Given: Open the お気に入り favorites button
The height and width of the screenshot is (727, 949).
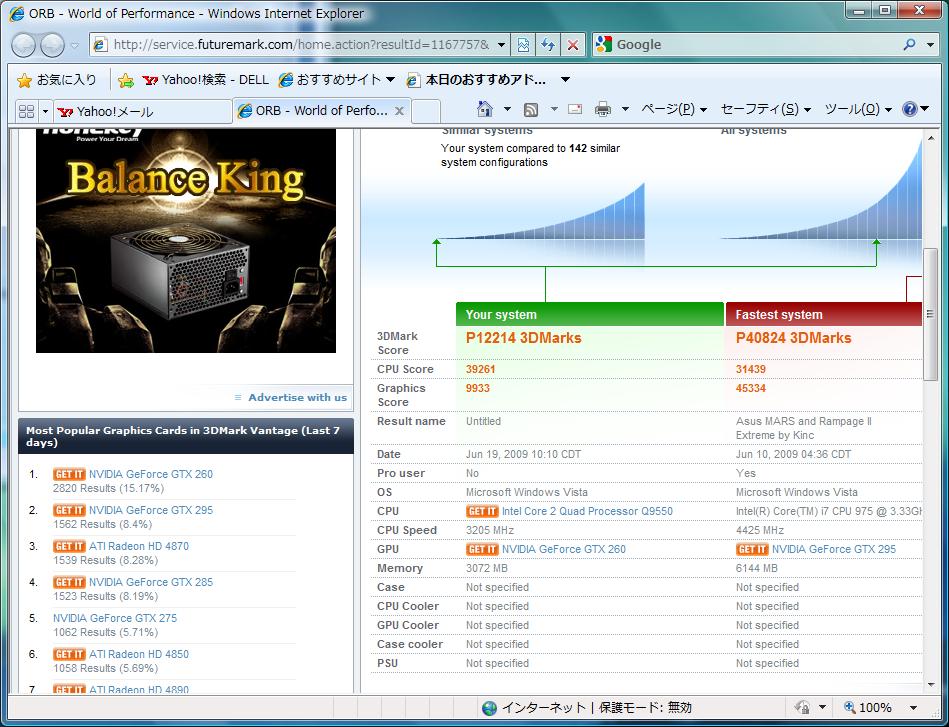Looking at the screenshot, I should (57, 79).
